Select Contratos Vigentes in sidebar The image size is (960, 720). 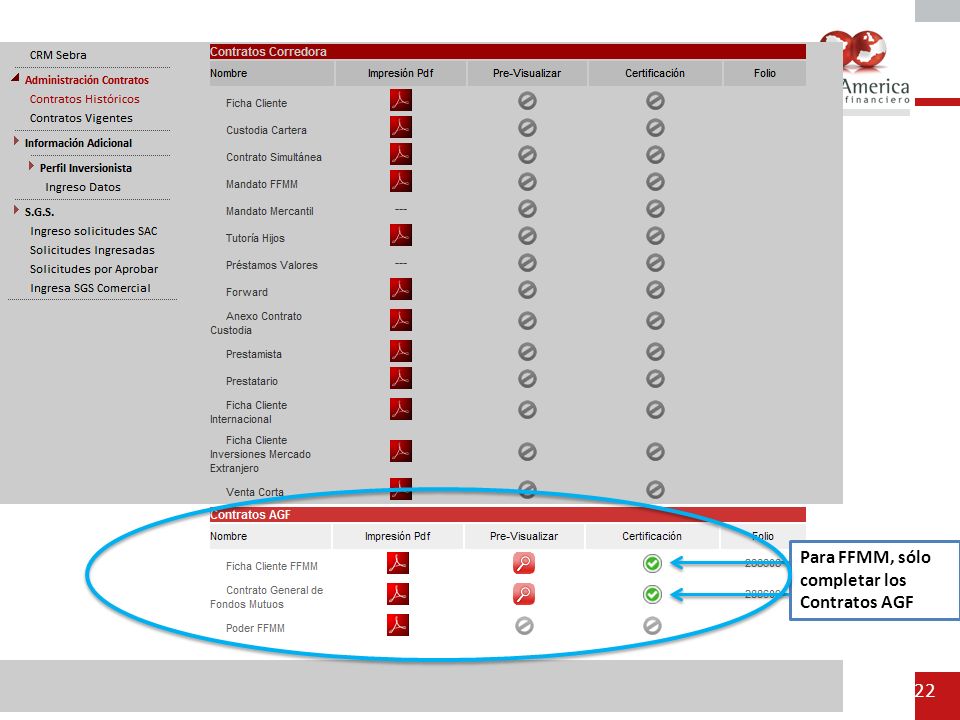point(81,118)
